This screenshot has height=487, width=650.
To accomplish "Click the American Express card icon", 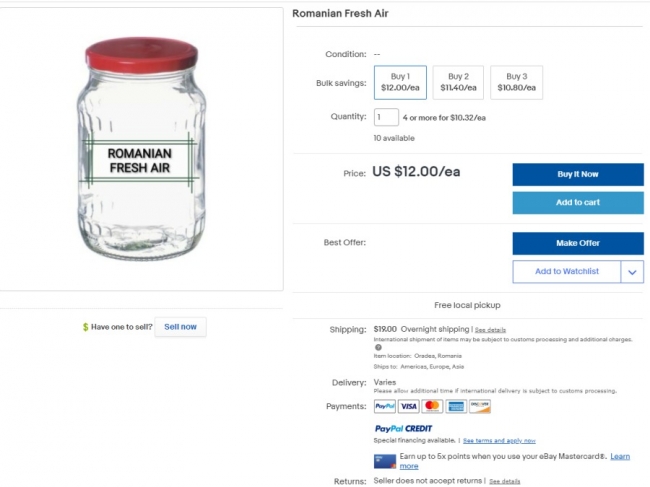I will (x=456, y=406).
